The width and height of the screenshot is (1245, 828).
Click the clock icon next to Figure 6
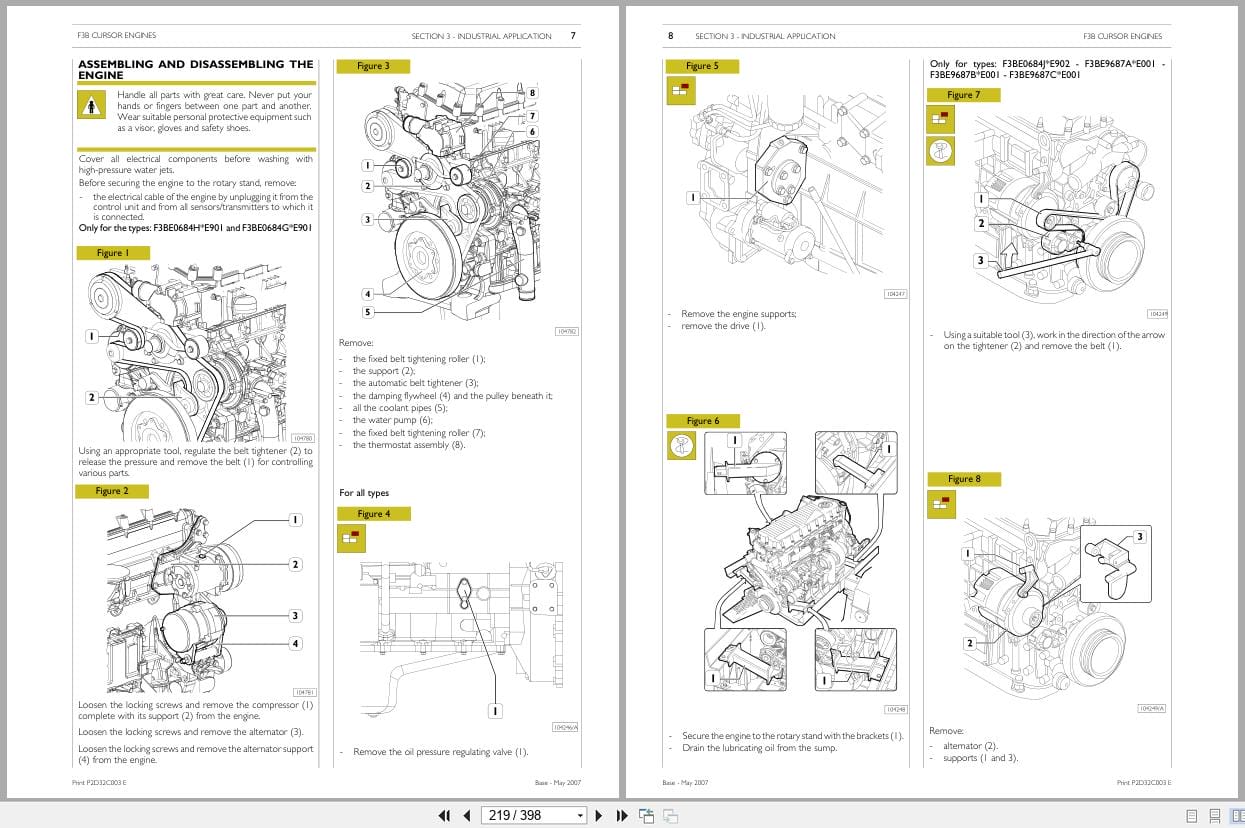pyautogui.click(x=681, y=445)
